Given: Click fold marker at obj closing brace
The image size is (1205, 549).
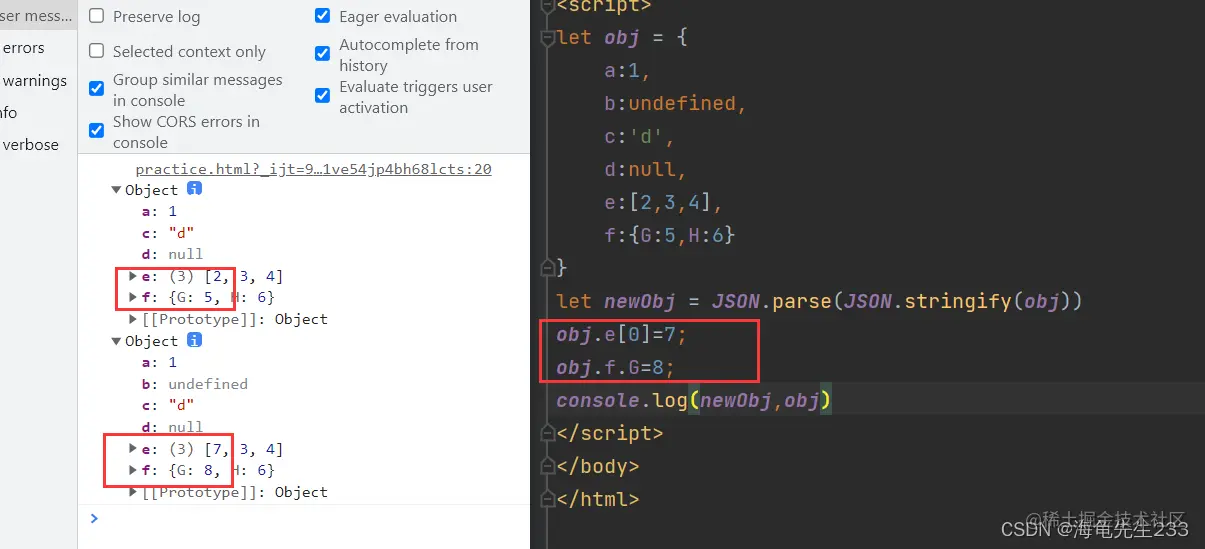Looking at the screenshot, I should pyautogui.click(x=547, y=268).
